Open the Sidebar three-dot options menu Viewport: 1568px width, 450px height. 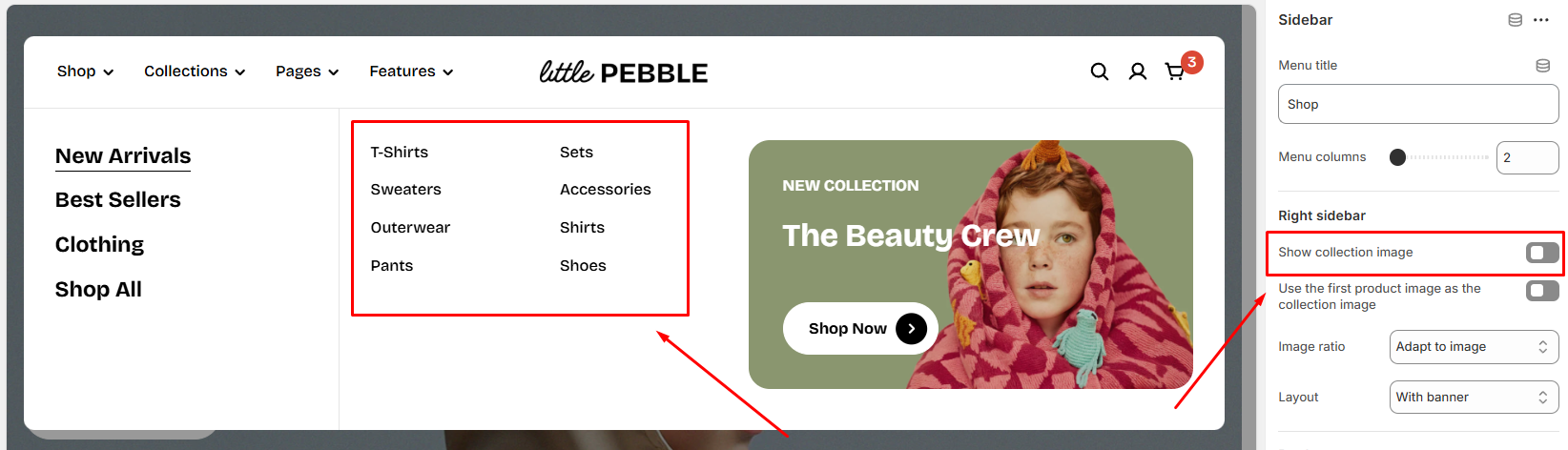point(1541,20)
